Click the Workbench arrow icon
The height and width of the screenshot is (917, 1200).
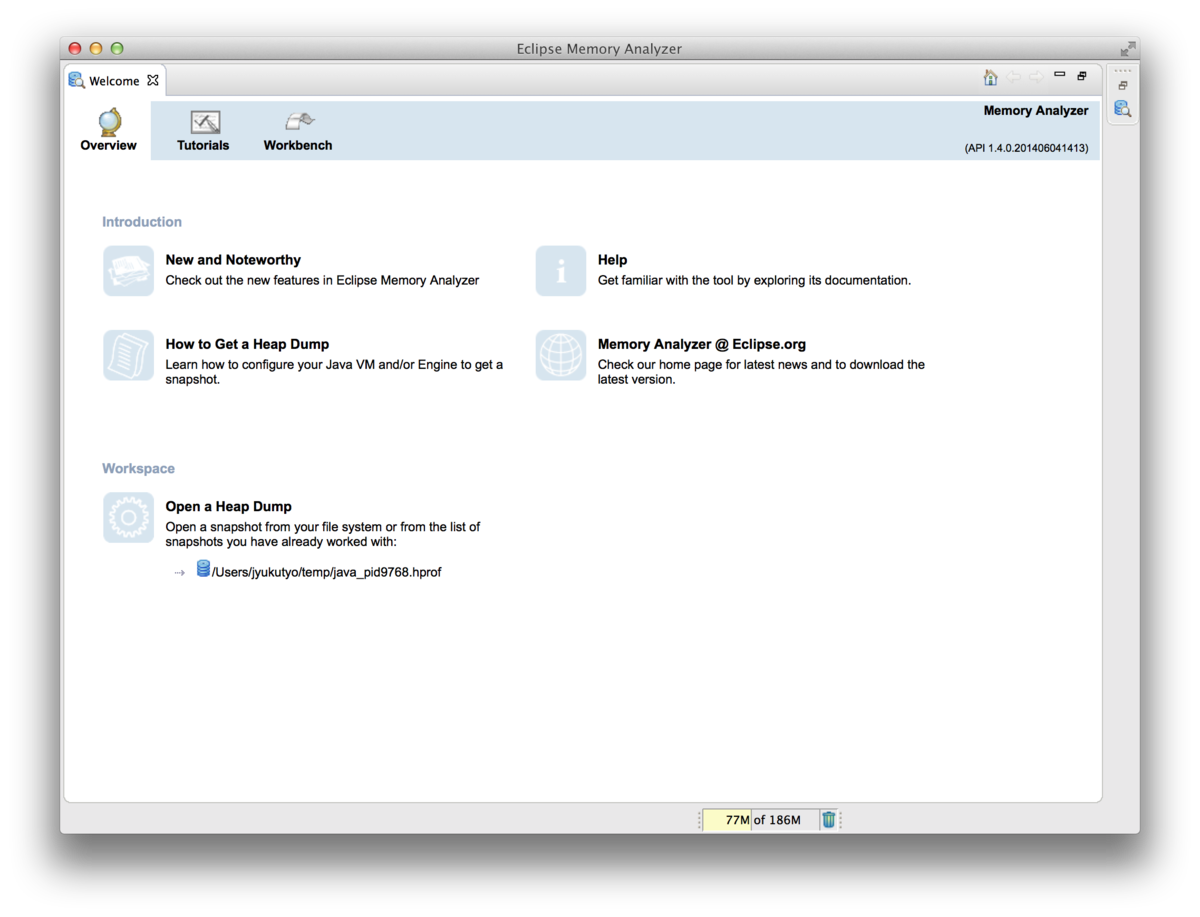[297, 119]
